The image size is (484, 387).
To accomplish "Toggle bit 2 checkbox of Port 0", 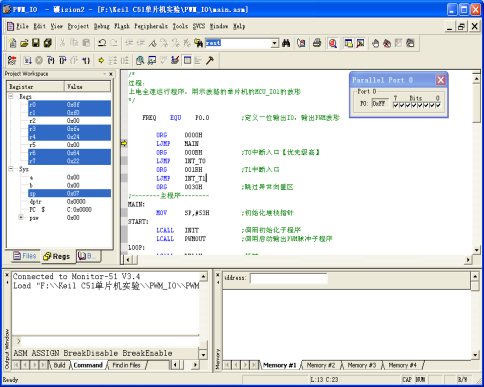I will pyautogui.click(x=426, y=105).
